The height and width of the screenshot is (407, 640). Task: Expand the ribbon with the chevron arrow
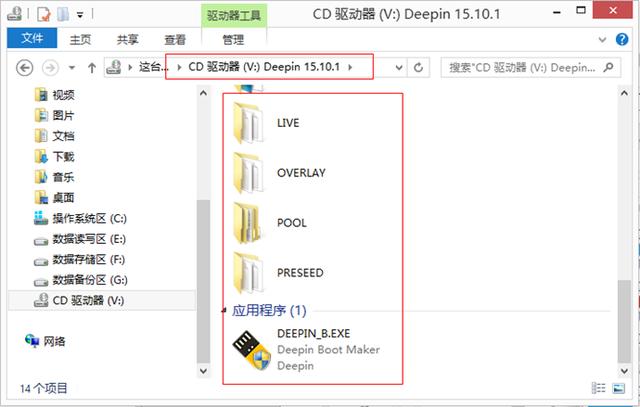click(602, 40)
